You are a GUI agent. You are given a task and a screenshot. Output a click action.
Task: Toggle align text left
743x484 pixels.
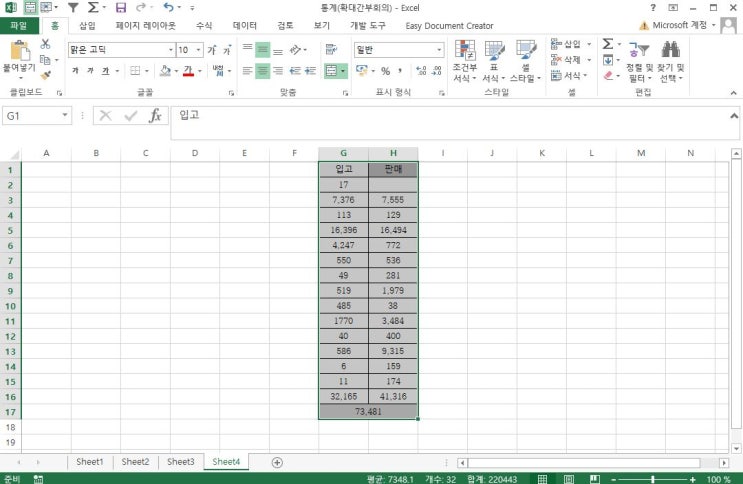click(247, 71)
